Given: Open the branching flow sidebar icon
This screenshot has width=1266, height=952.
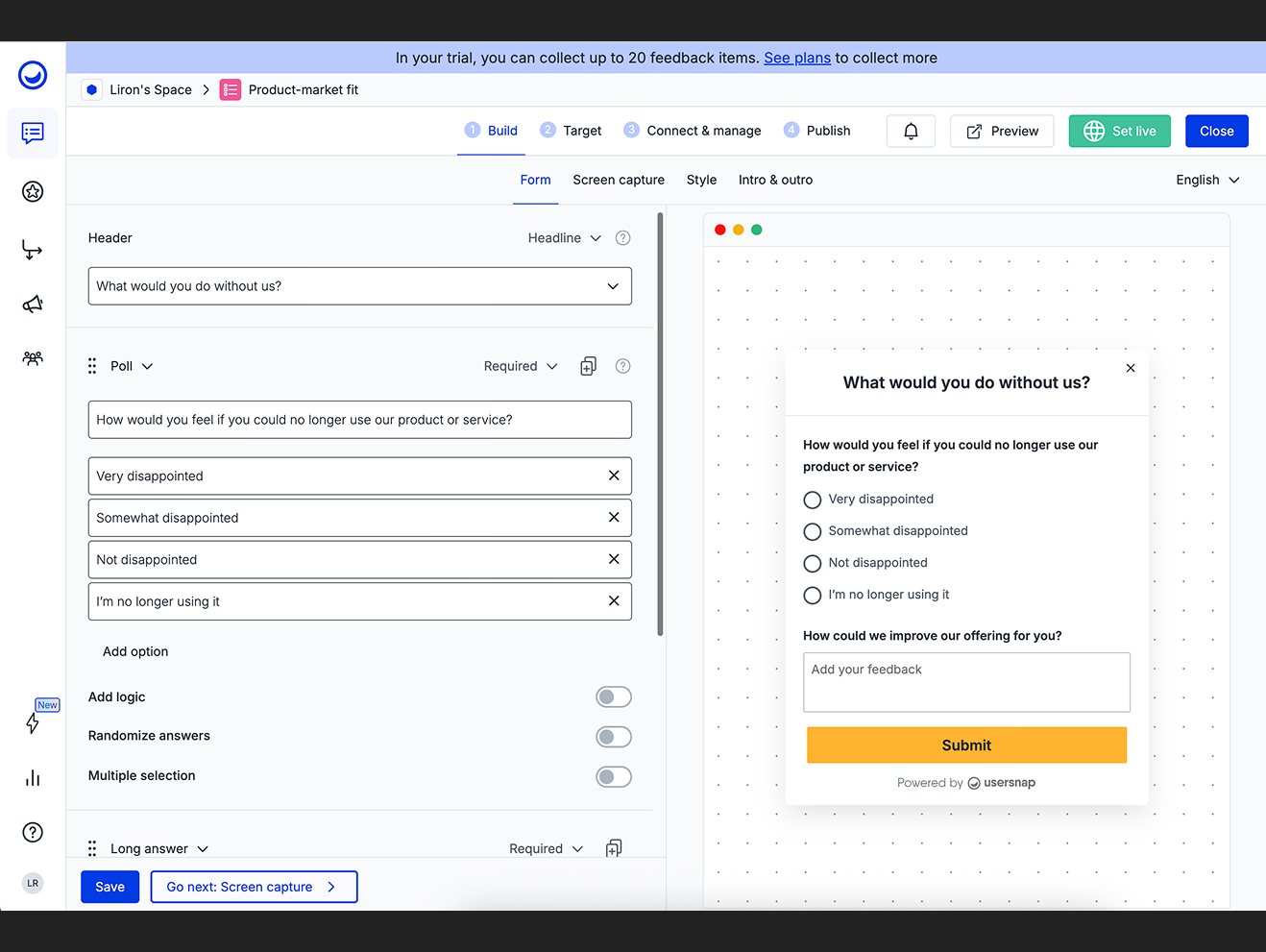Looking at the screenshot, I should 33,250.
